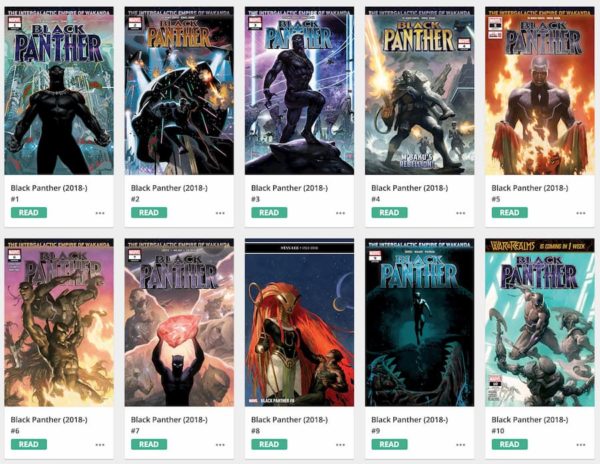Show more options for Black Panther #5
This screenshot has height=464, width=600.
pyautogui.click(x=580, y=213)
